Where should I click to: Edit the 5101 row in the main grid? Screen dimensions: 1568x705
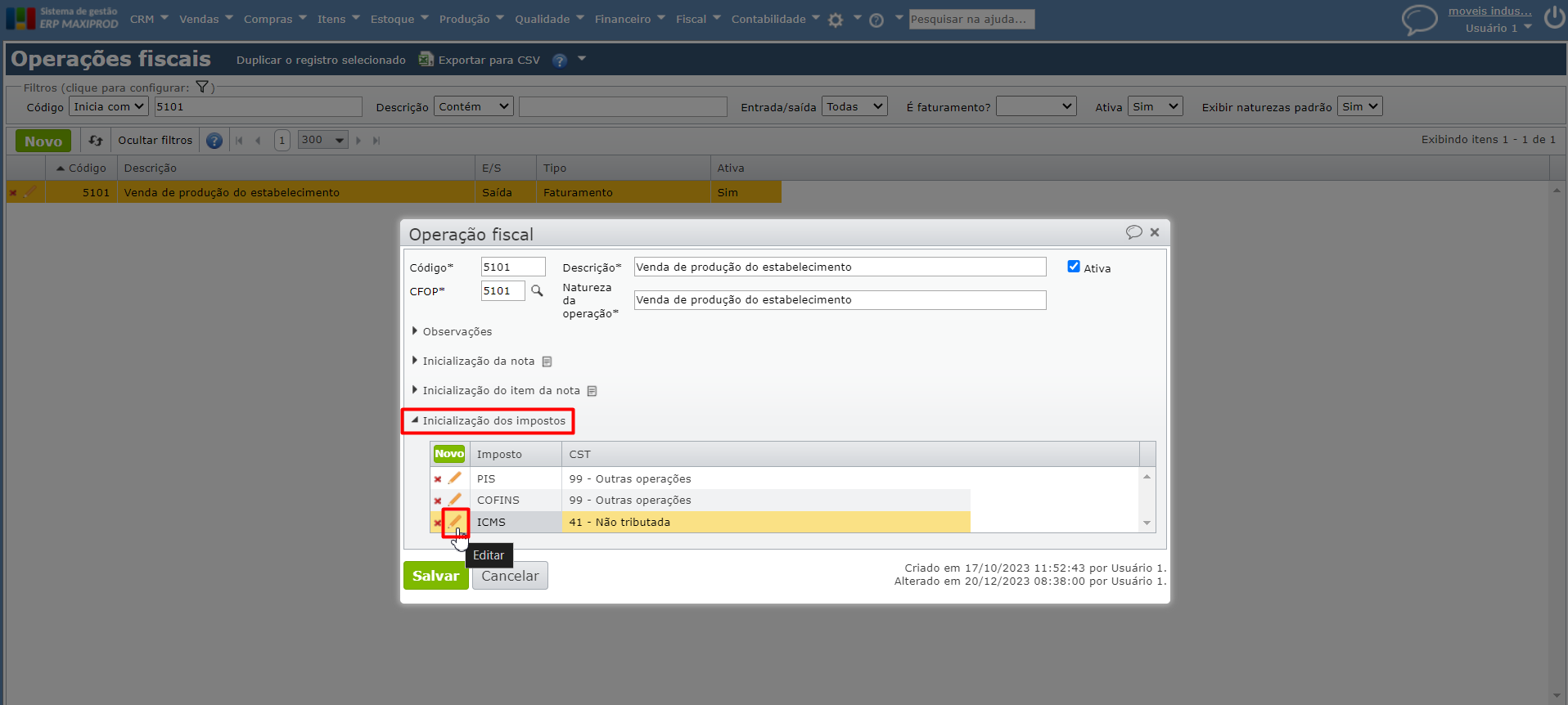30,191
